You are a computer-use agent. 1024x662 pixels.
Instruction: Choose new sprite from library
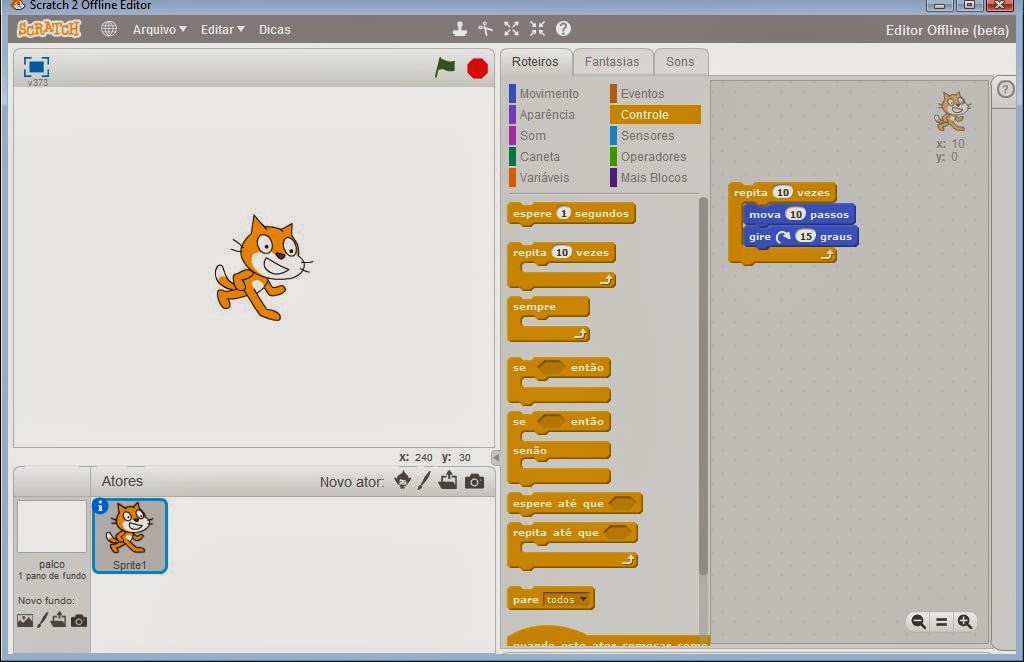point(403,481)
